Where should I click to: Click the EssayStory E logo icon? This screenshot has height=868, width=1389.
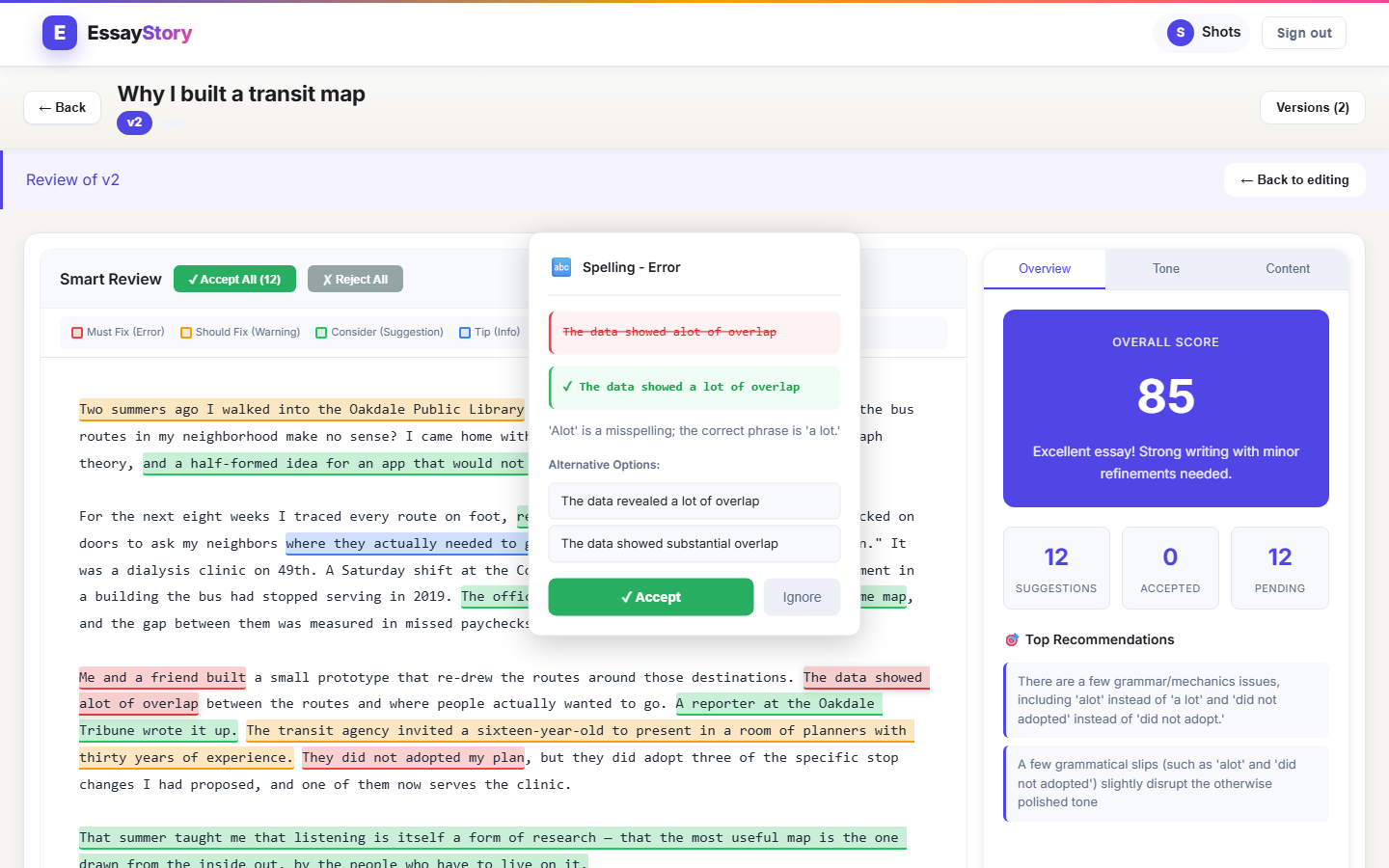click(60, 33)
